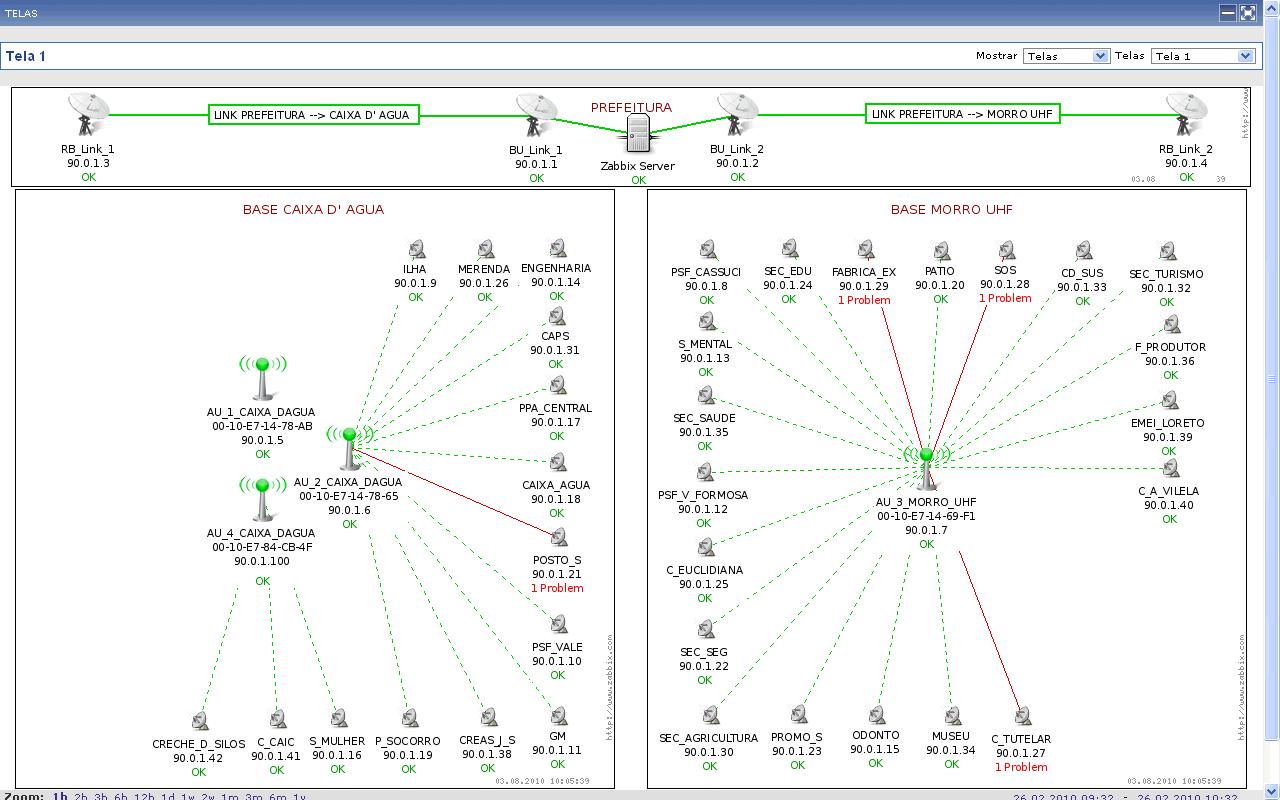Open the ENGENHARIA dish icon
Screen dimensions: 1280x800
(x=557, y=249)
